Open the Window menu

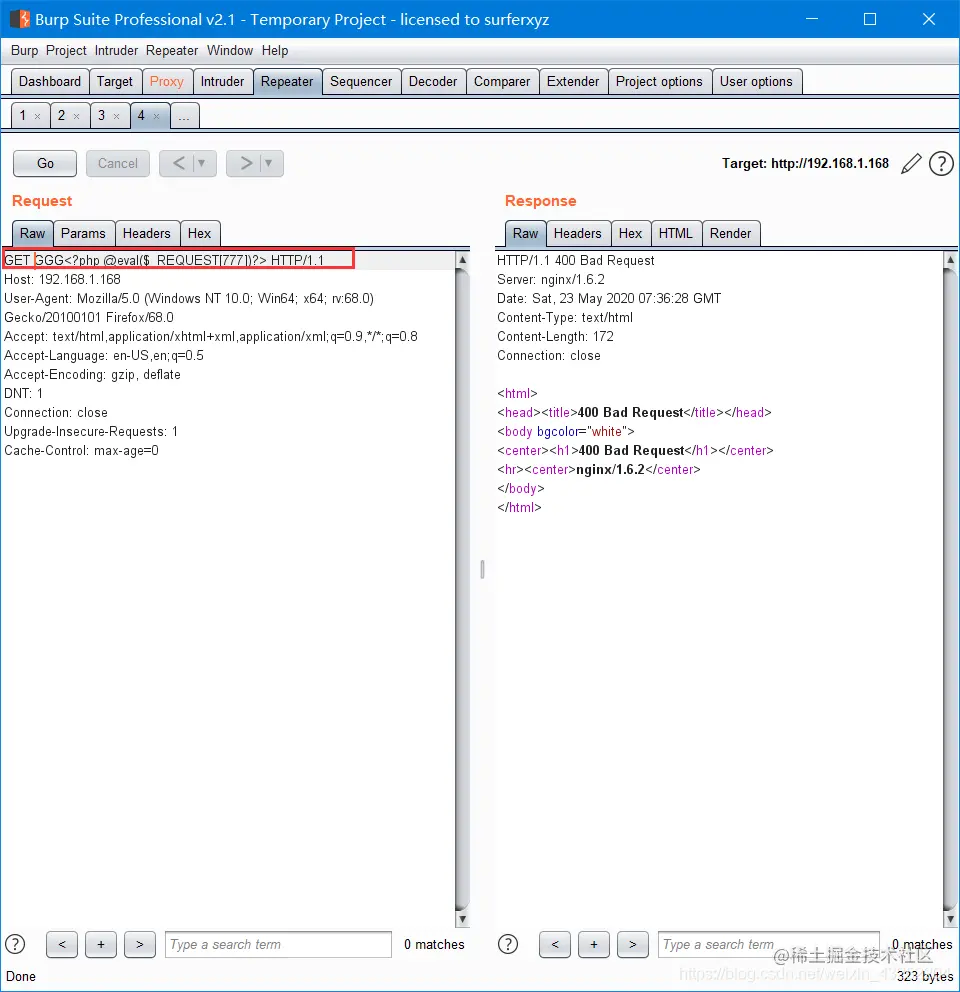(230, 51)
